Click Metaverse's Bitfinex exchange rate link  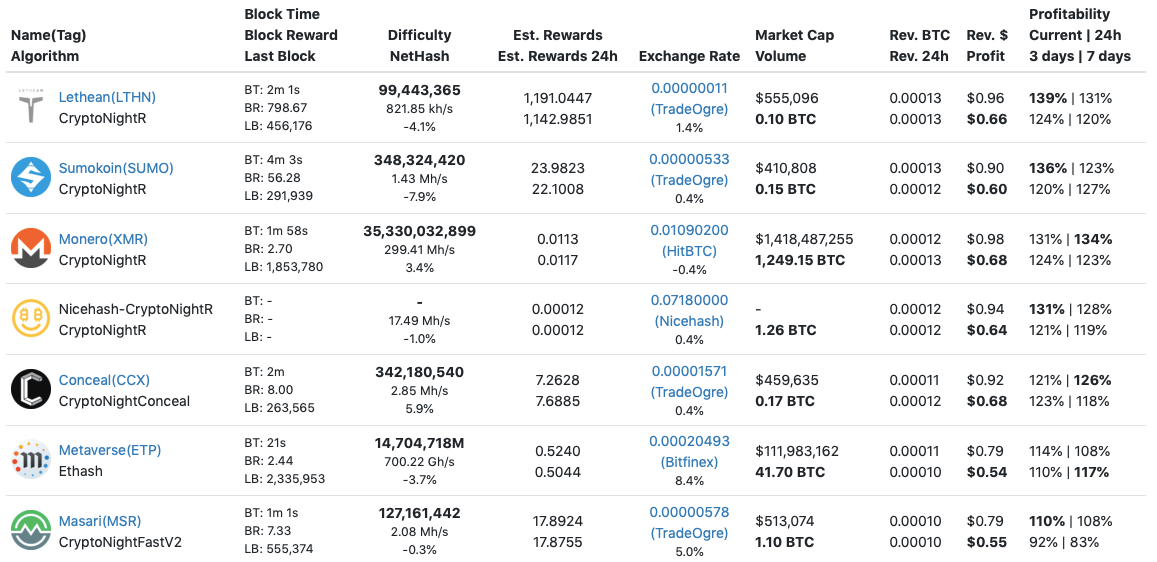689,452
